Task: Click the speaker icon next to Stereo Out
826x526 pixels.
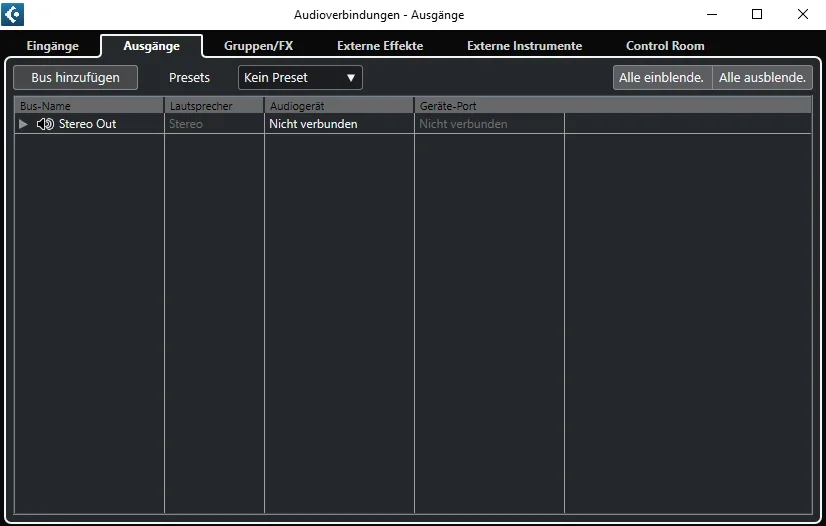Action: coord(45,124)
